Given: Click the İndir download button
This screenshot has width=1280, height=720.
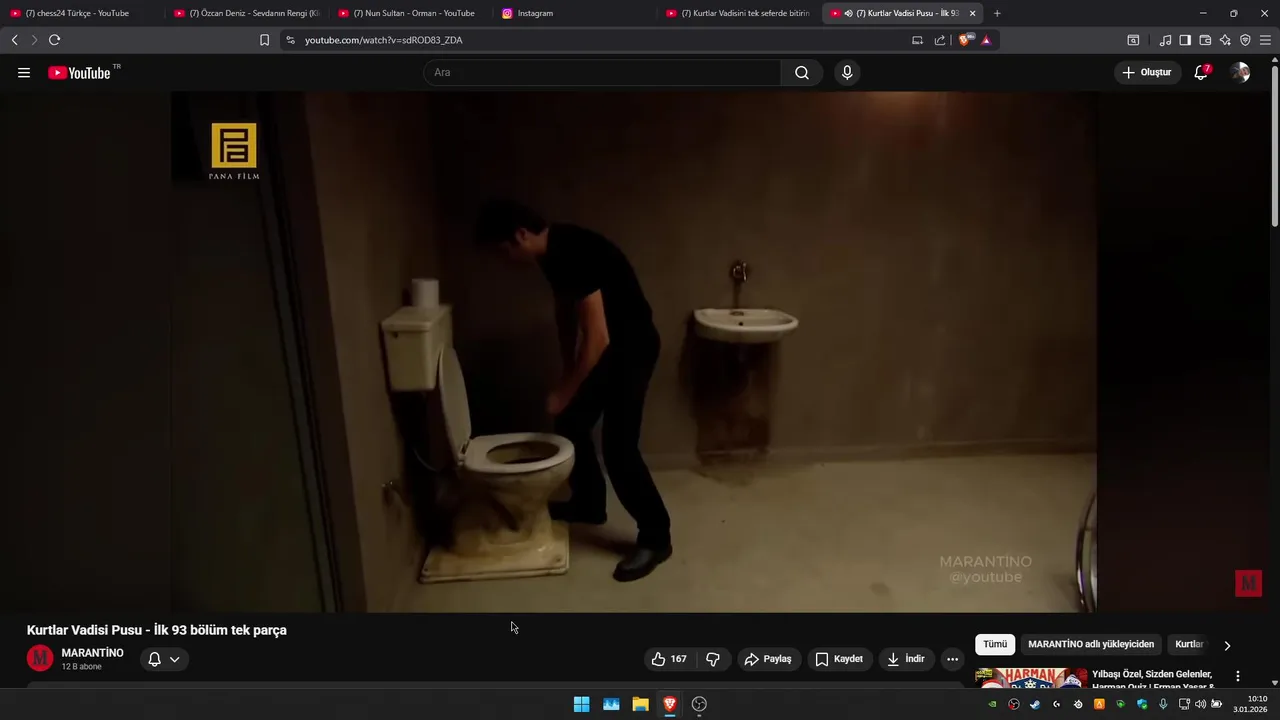Looking at the screenshot, I should coord(906,659).
